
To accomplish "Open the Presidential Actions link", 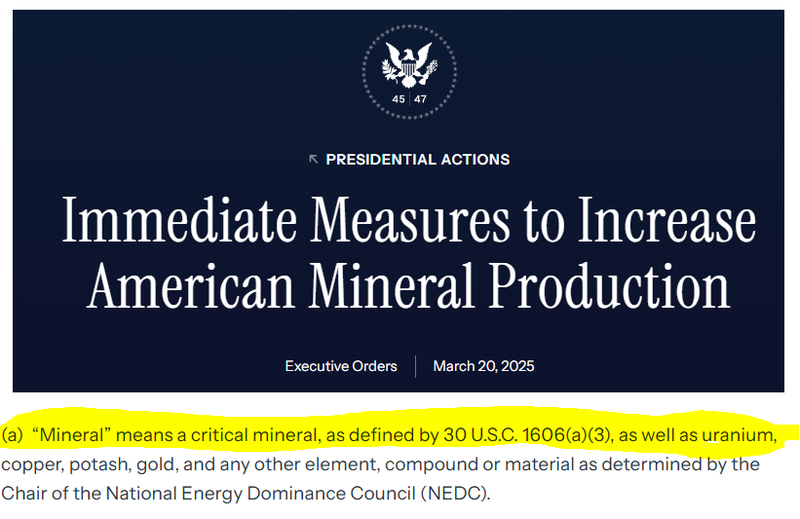I will [417, 159].
